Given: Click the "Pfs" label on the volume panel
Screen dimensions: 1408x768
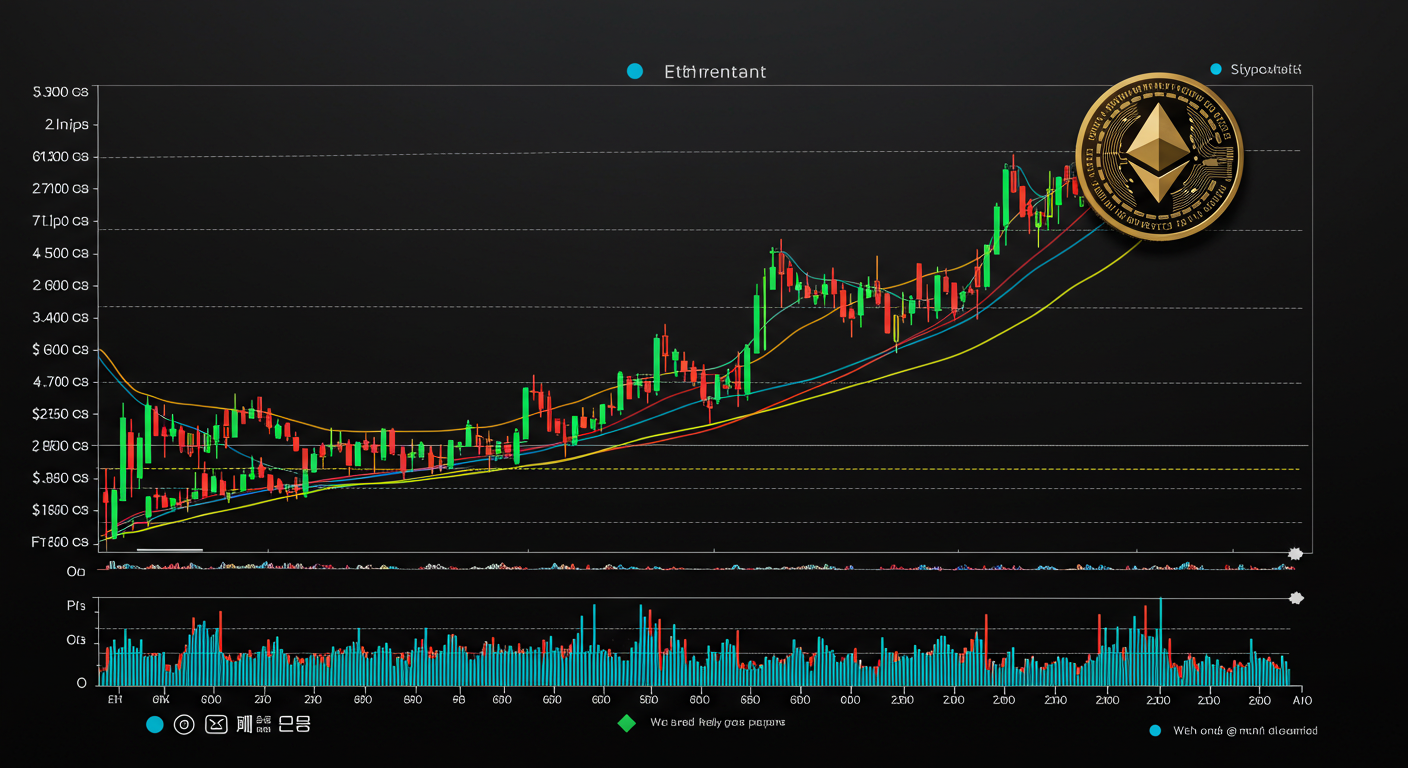Looking at the screenshot, I should [x=76, y=606].
